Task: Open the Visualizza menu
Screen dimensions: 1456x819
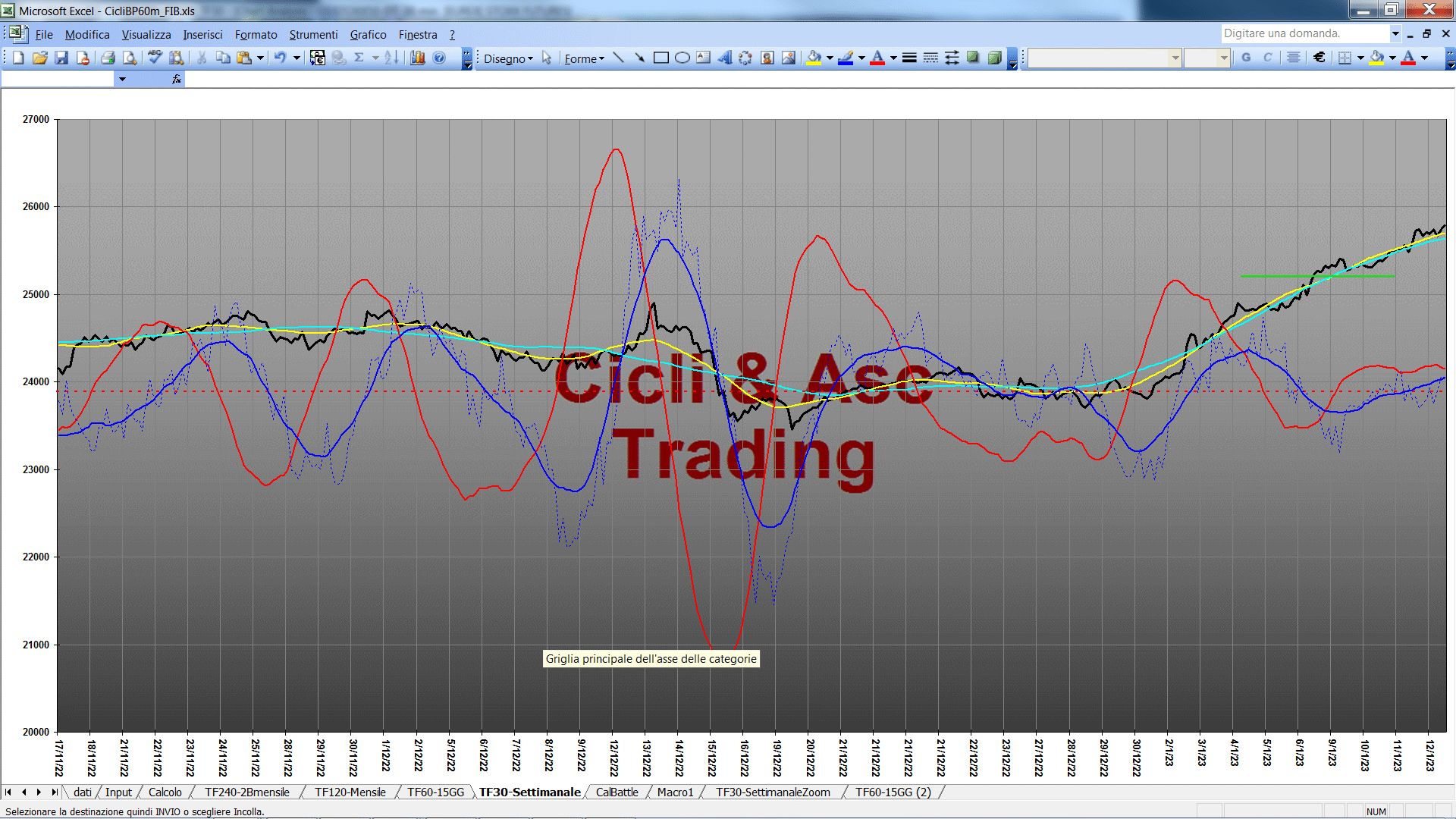Action: pyautogui.click(x=146, y=35)
